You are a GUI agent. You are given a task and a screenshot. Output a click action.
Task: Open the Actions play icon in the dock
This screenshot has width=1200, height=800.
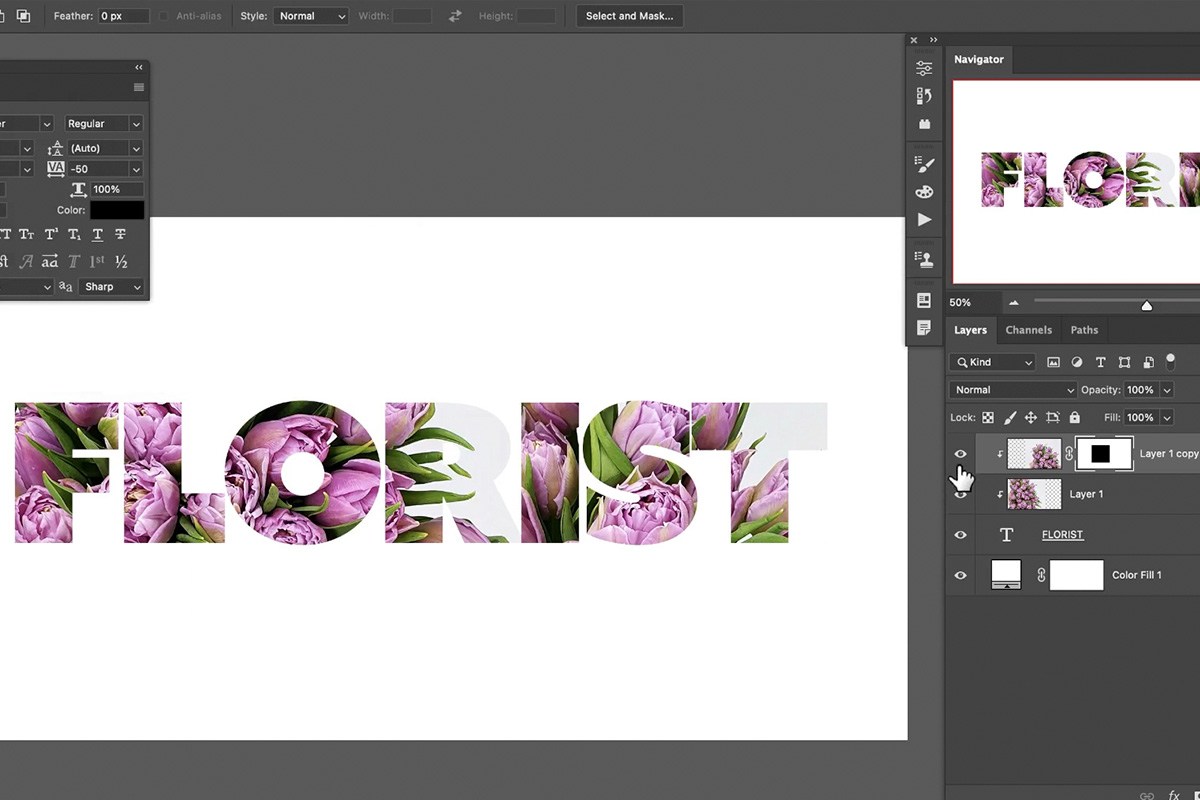[924, 220]
